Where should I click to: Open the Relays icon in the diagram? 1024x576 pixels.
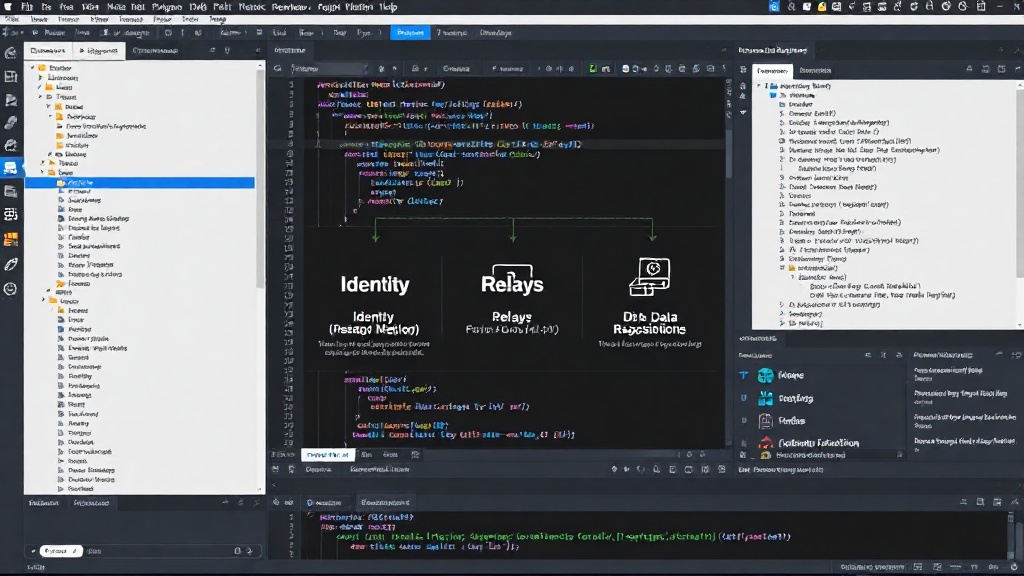click(512, 280)
